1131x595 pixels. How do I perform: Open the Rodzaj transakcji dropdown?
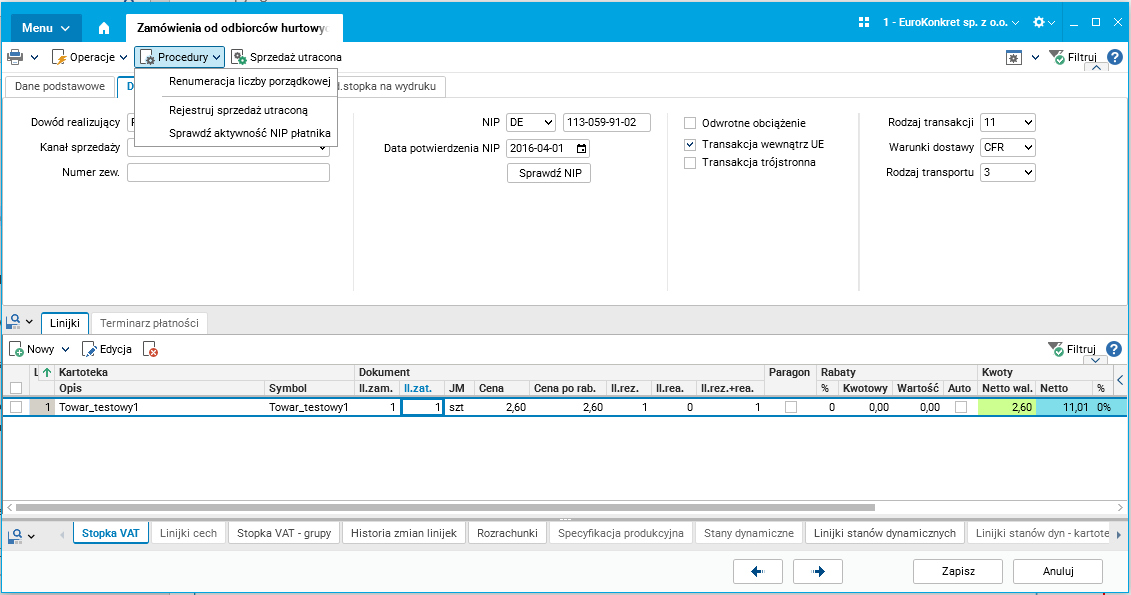pyautogui.click(x=1008, y=123)
